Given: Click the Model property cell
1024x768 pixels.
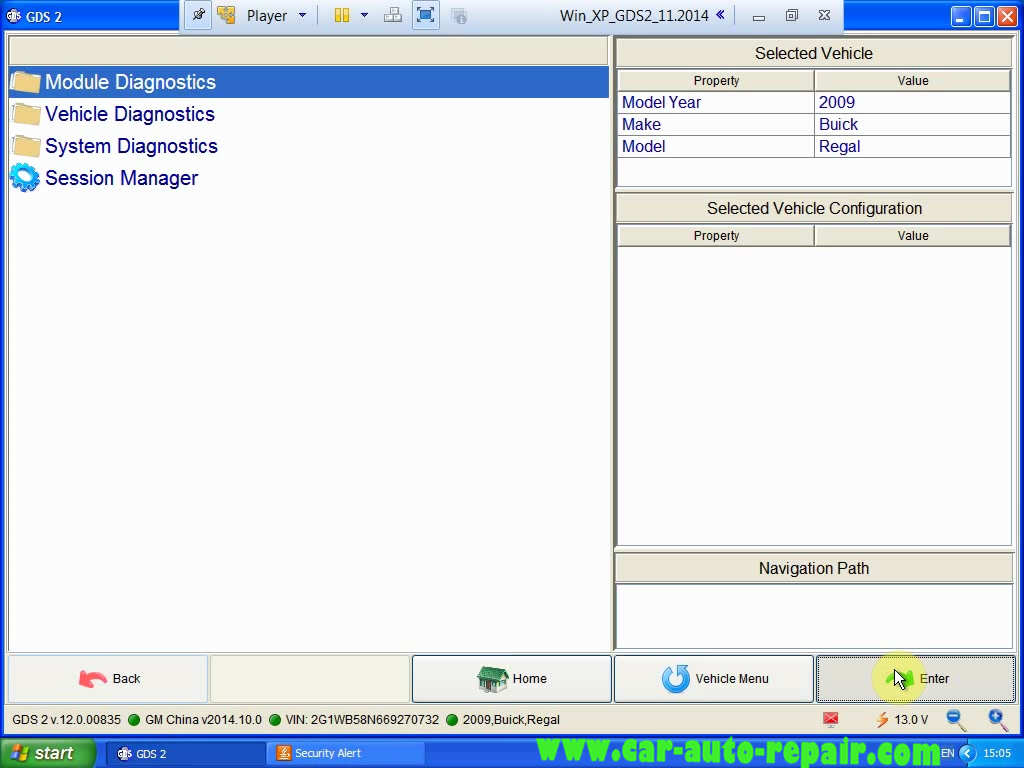Looking at the screenshot, I should 716,146.
